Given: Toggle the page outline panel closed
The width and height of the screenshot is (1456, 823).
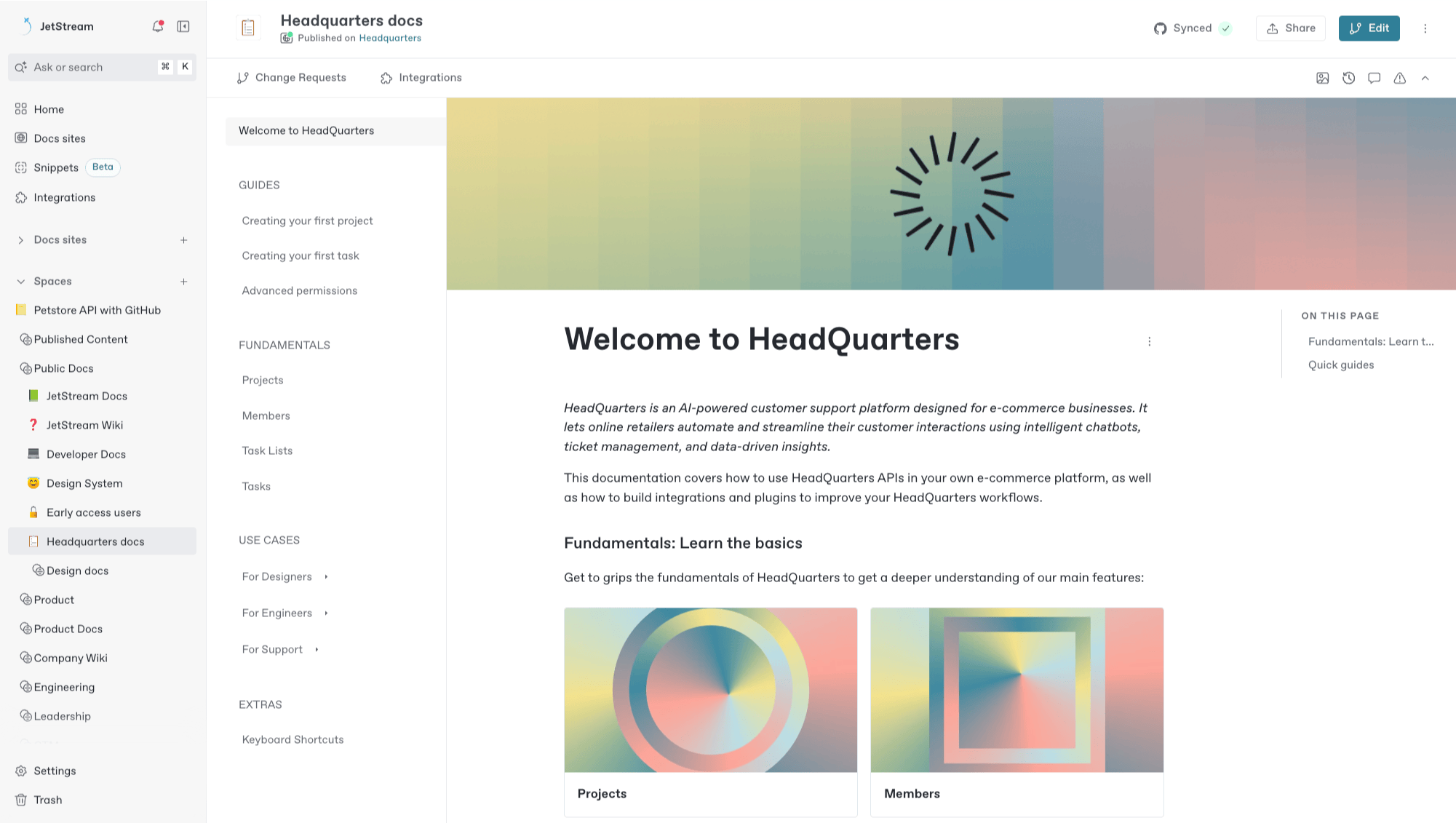Looking at the screenshot, I should pyautogui.click(x=1427, y=78).
